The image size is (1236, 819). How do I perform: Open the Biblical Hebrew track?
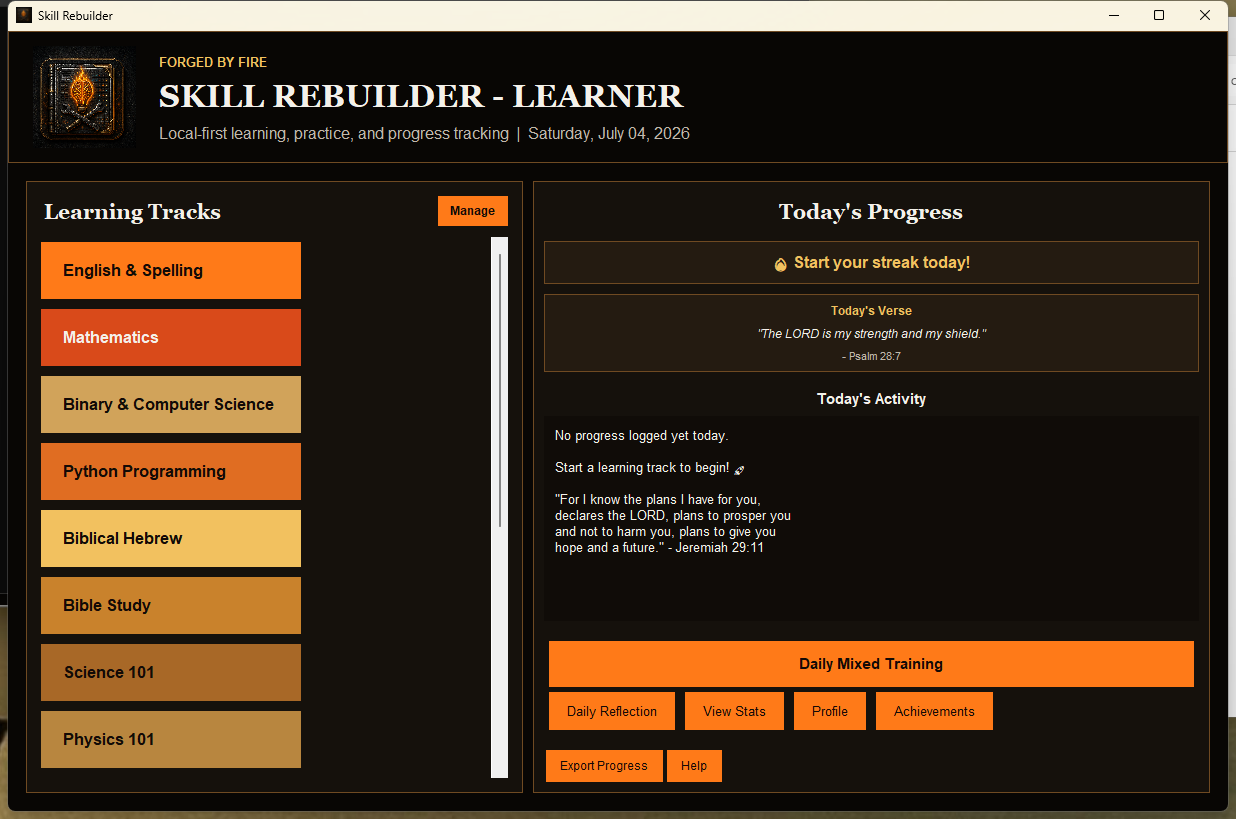tap(171, 538)
